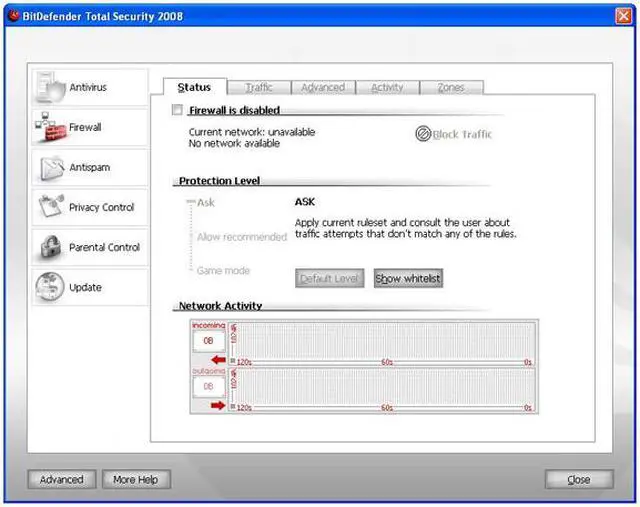Set protection slider to Allow recommended
The height and width of the screenshot is (507, 640).
(188, 237)
